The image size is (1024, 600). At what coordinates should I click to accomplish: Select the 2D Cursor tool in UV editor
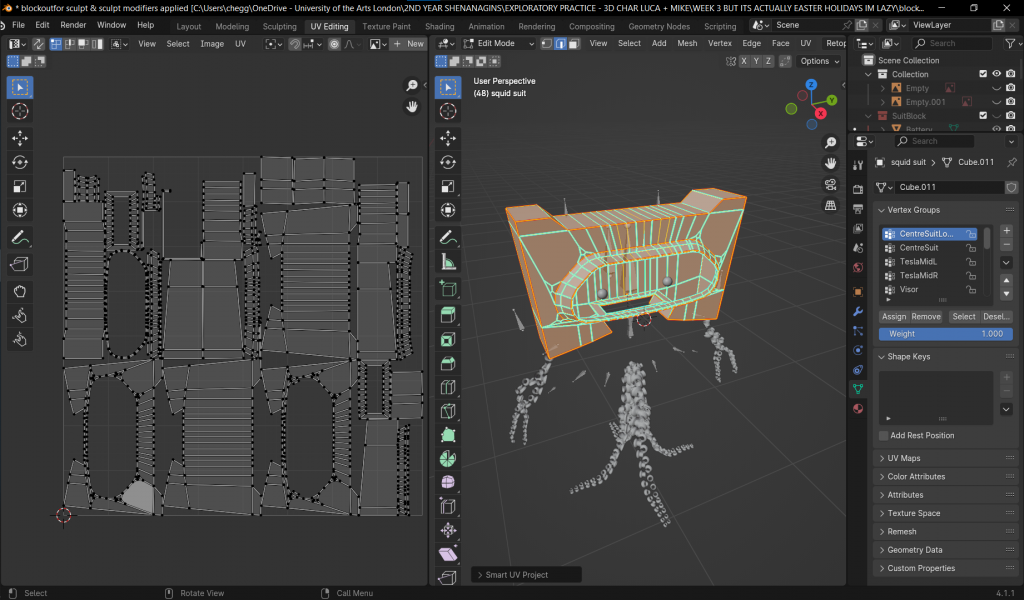(x=20, y=111)
